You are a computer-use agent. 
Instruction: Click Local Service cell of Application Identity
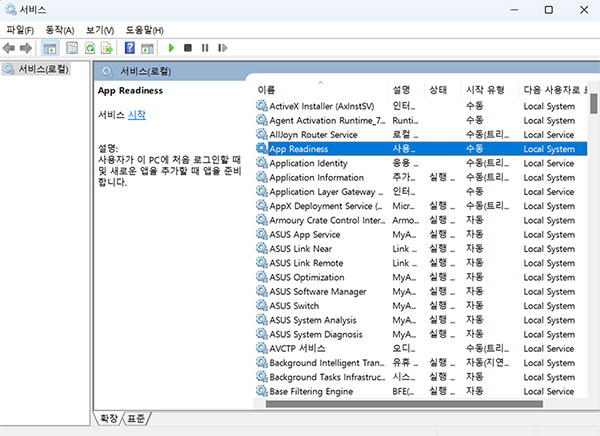click(549, 163)
